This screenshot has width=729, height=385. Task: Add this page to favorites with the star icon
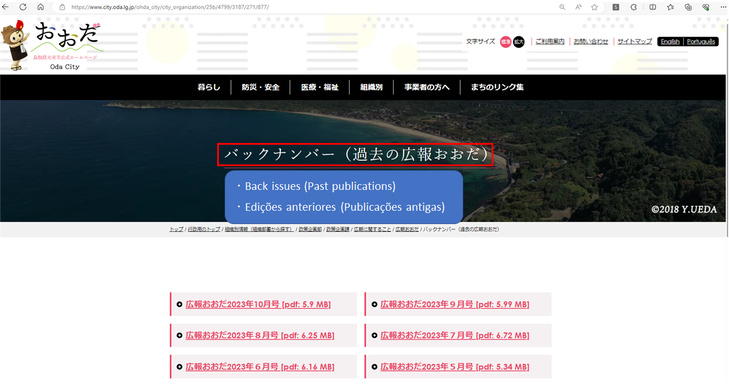(594, 7)
